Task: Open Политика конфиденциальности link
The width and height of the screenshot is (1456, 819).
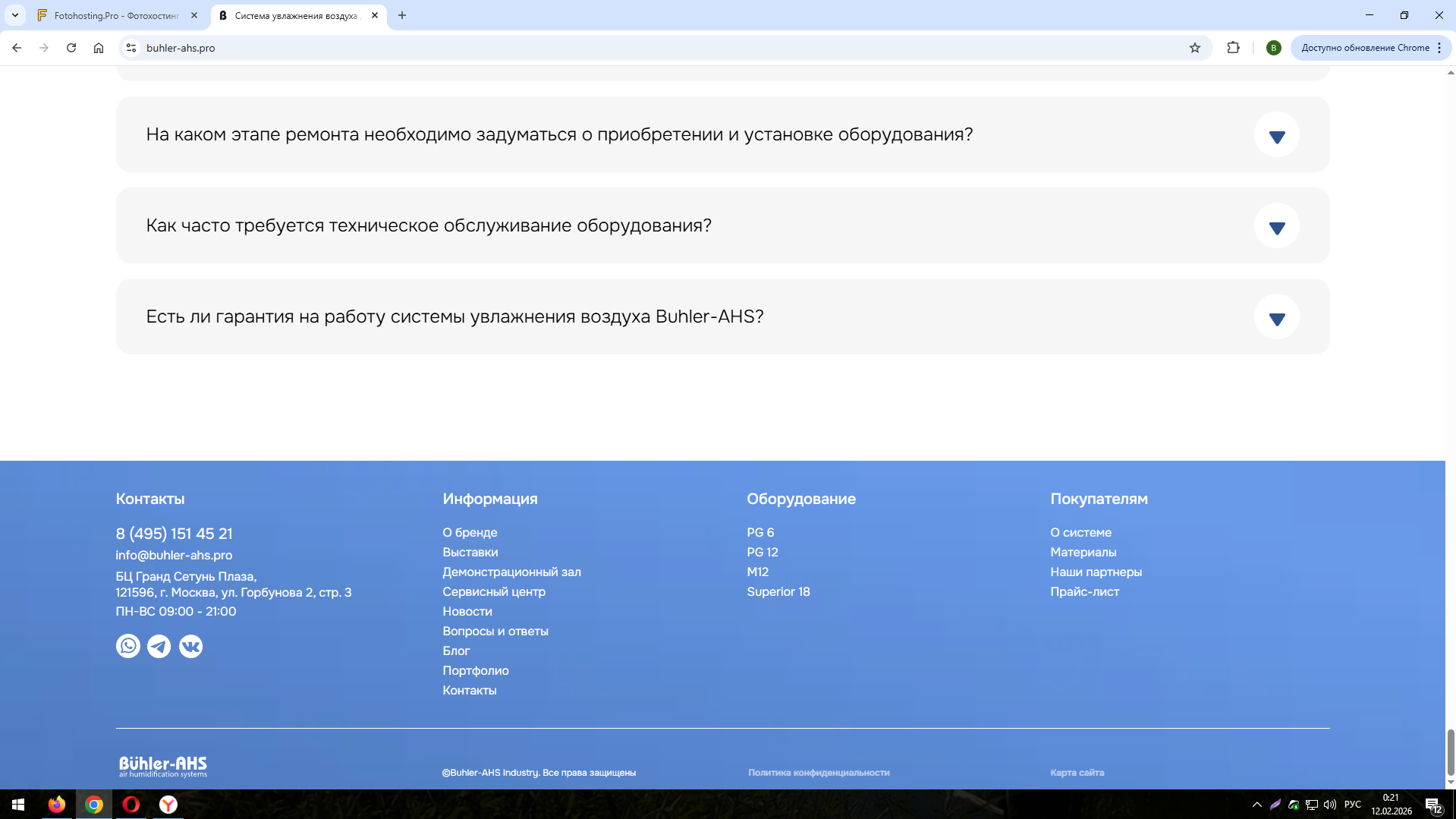Action: tap(819, 773)
